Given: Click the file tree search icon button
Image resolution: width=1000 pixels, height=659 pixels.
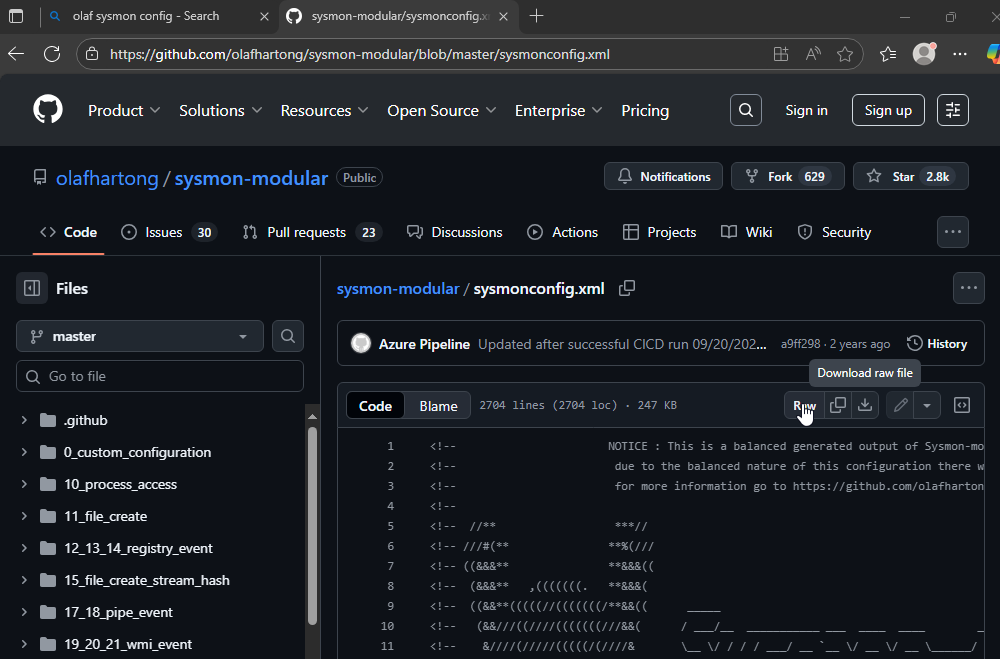Looking at the screenshot, I should point(288,336).
